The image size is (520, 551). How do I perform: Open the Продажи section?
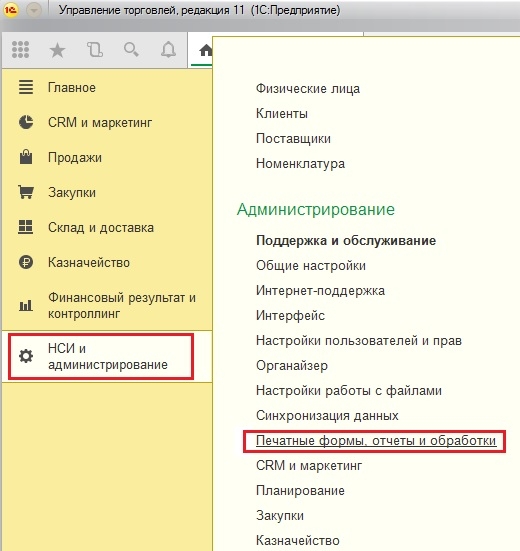pos(75,157)
